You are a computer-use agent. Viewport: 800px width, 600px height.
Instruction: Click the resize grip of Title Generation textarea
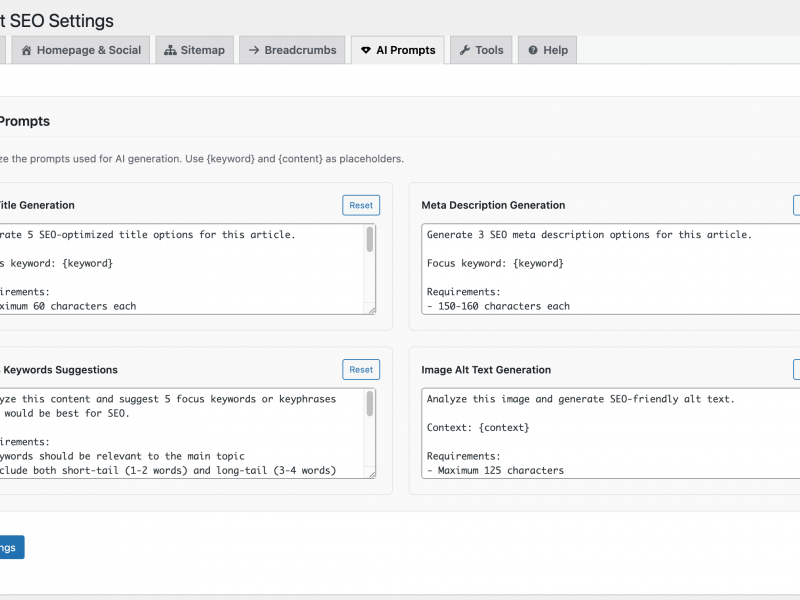(372, 312)
